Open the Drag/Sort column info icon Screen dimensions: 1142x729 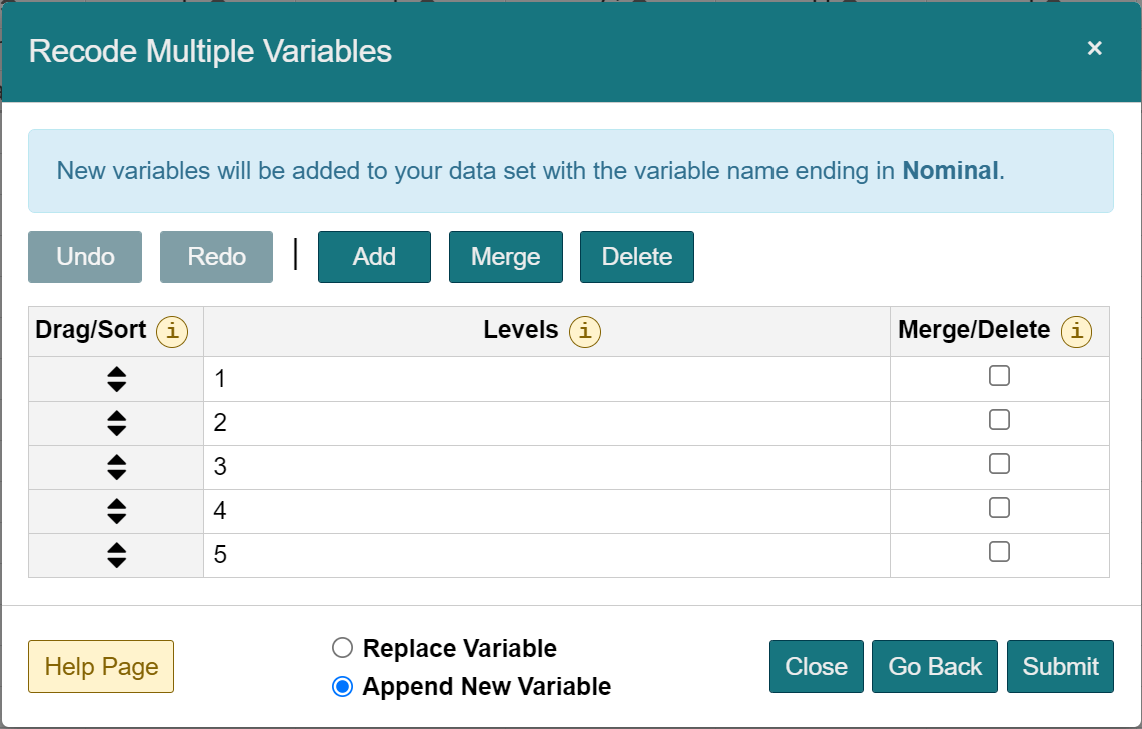(171, 330)
